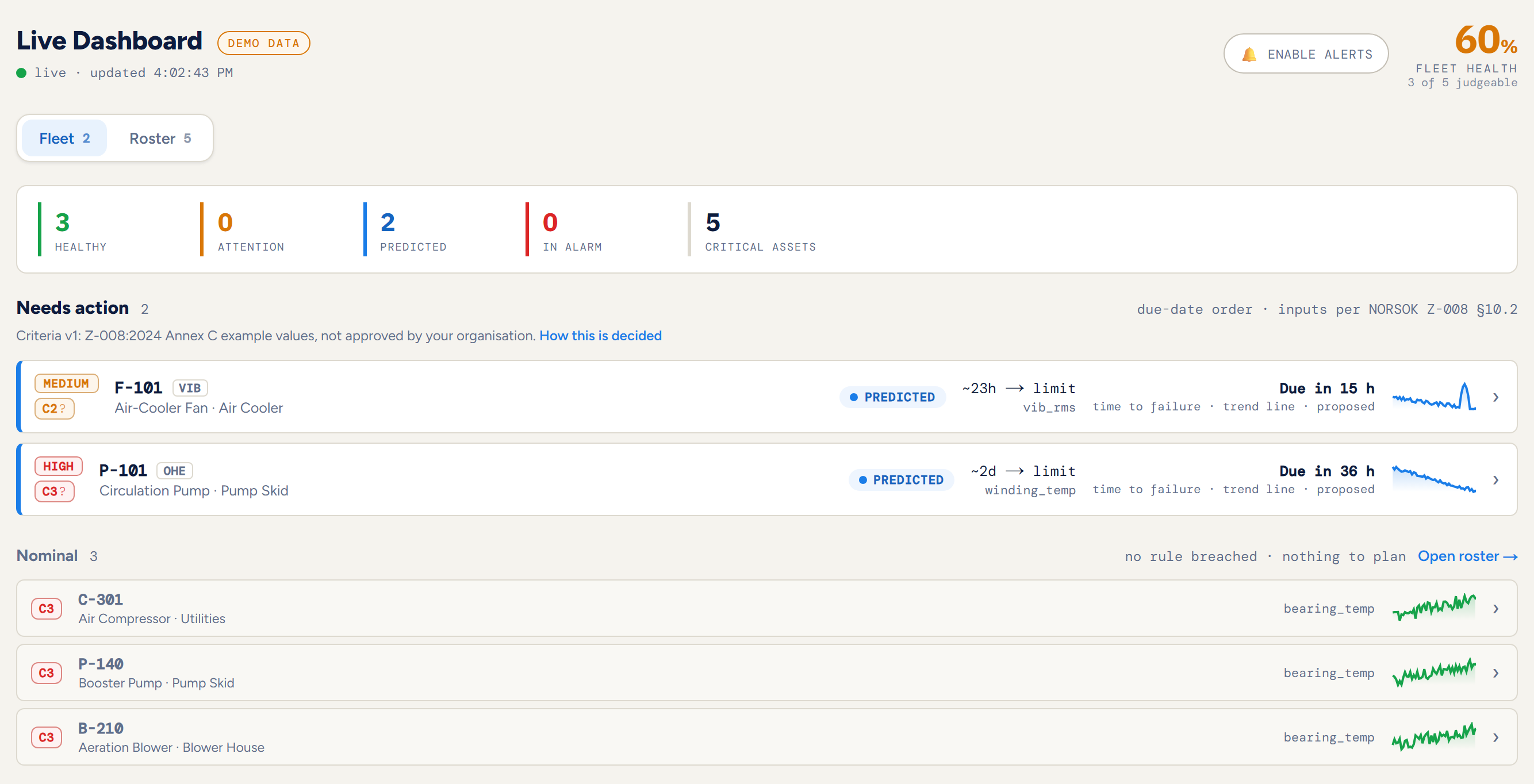Viewport: 1534px width, 784px height.
Task: Switch to the Fleet tab
Action: pos(64,138)
